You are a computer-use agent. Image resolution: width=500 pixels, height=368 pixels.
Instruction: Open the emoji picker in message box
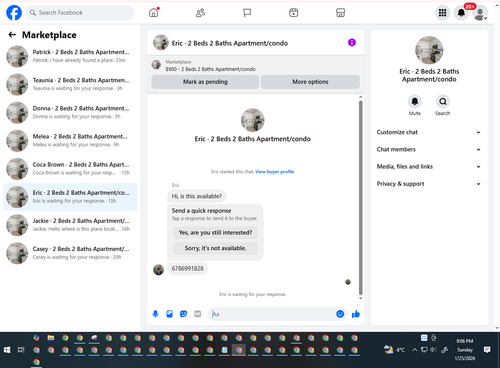pos(340,314)
